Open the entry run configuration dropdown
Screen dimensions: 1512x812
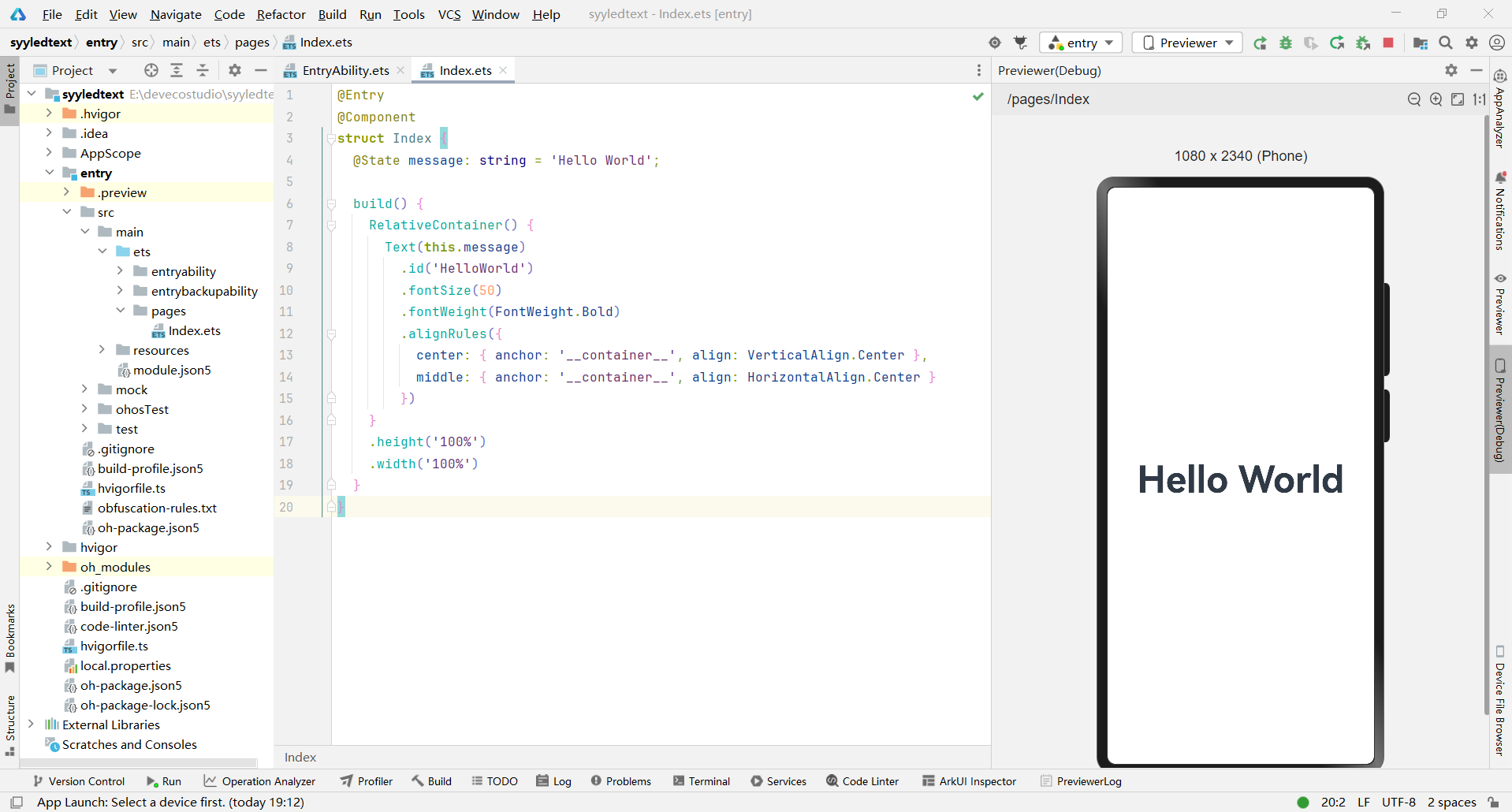[1080, 43]
